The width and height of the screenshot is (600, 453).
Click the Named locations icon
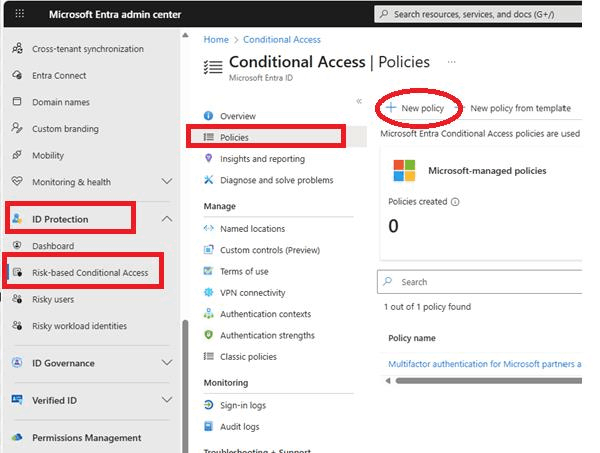[209, 229]
